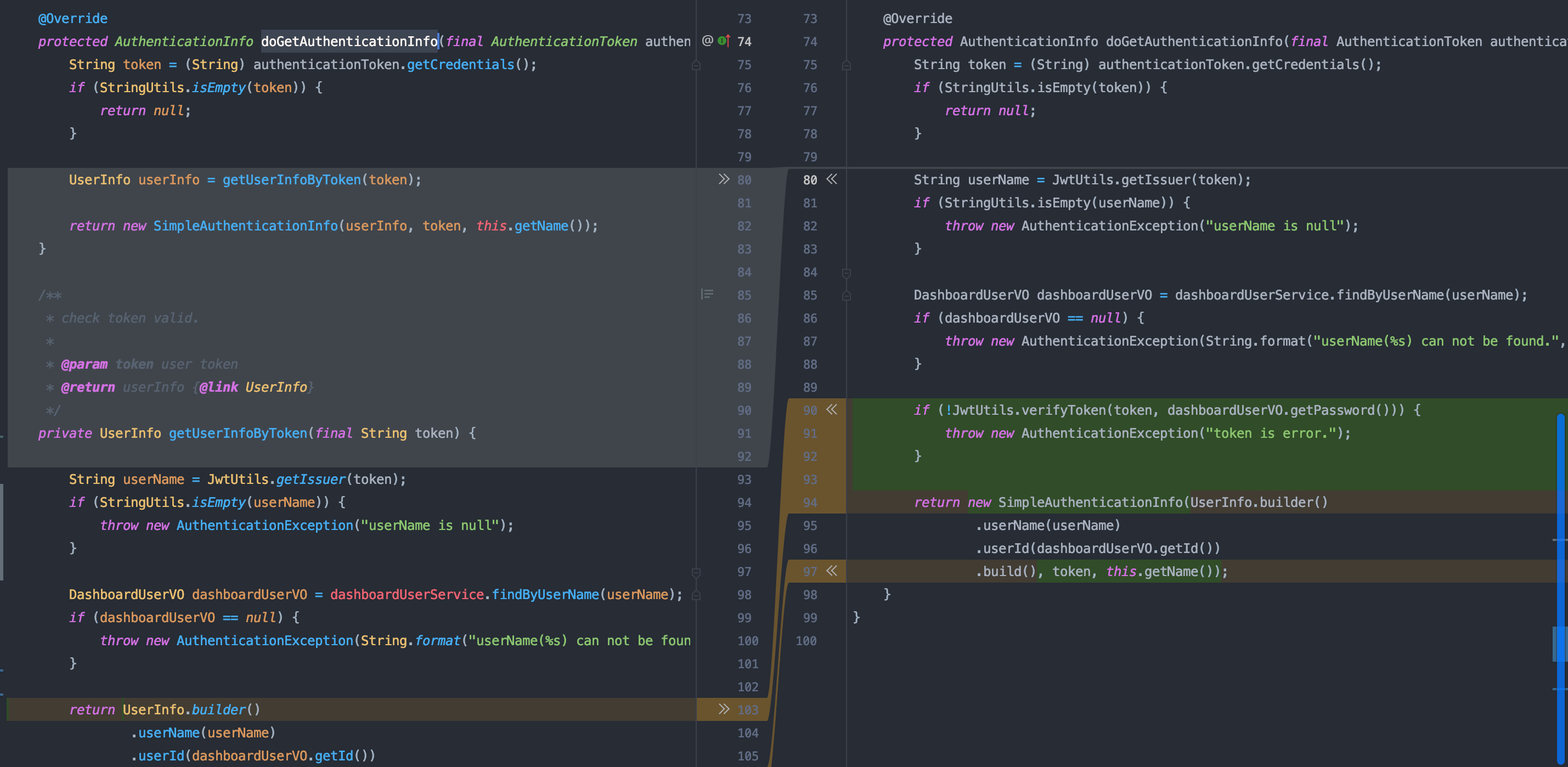This screenshot has width=1568, height=767.
Task: Collapse left pane fold marker at line 97
Action: click(696, 572)
